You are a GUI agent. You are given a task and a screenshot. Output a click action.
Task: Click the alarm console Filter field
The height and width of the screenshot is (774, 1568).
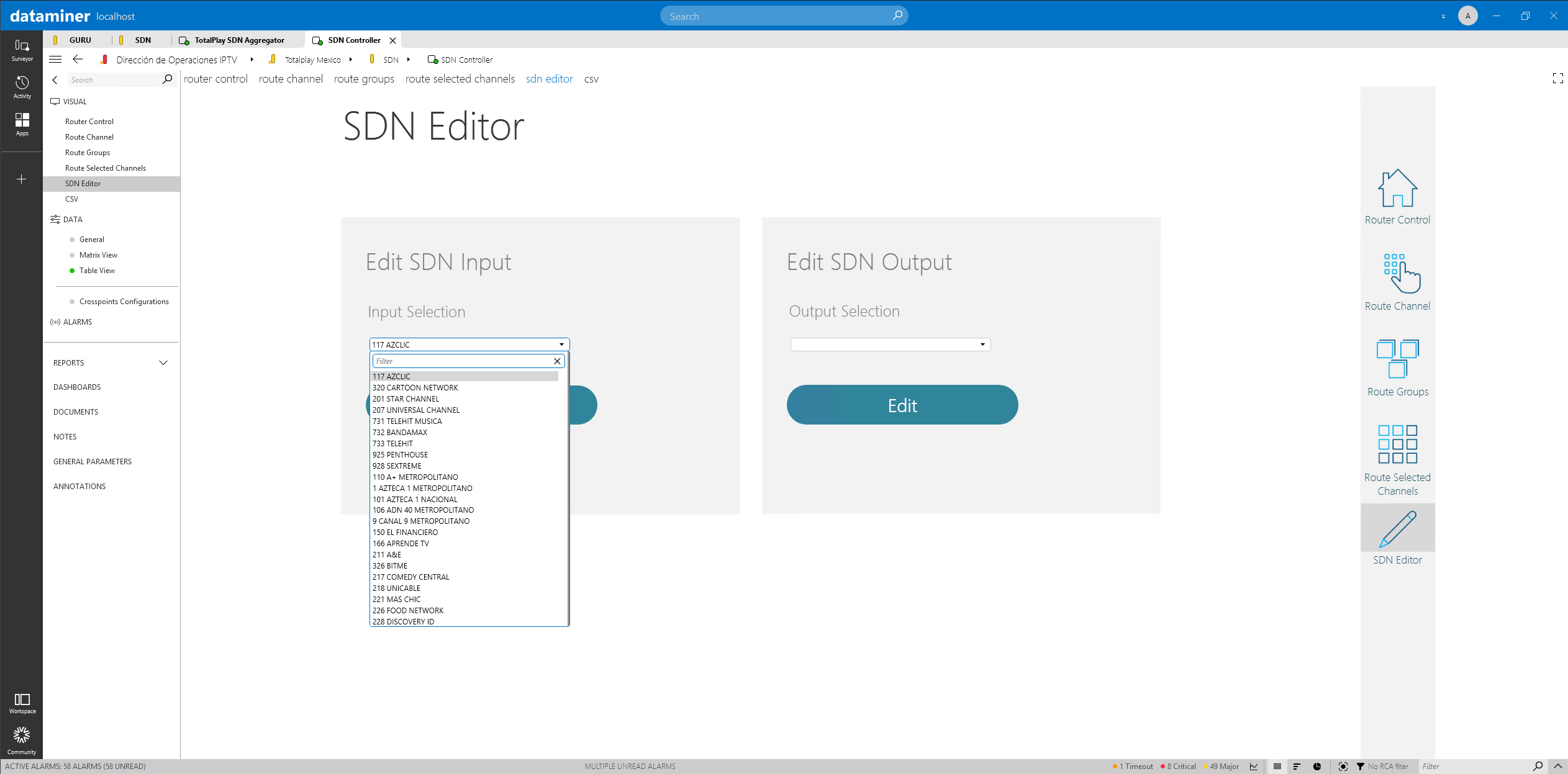[1474, 767]
